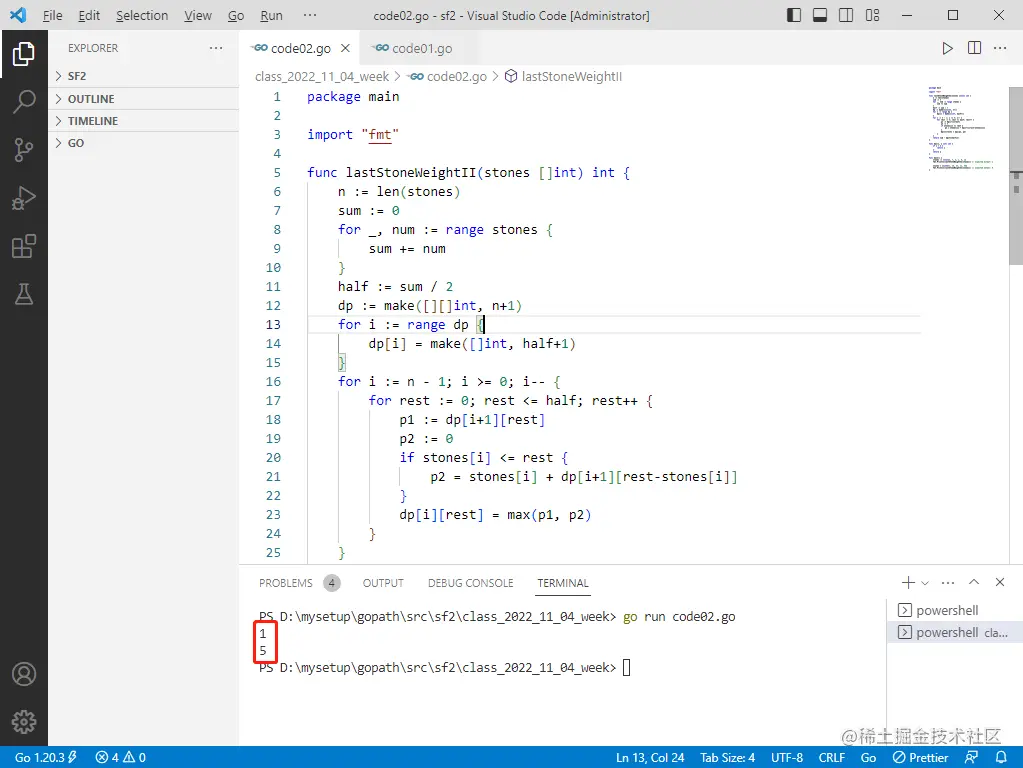Screen dimensions: 1023x768
Task: Open the Manage gear menu
Action: tap(23, 722)
